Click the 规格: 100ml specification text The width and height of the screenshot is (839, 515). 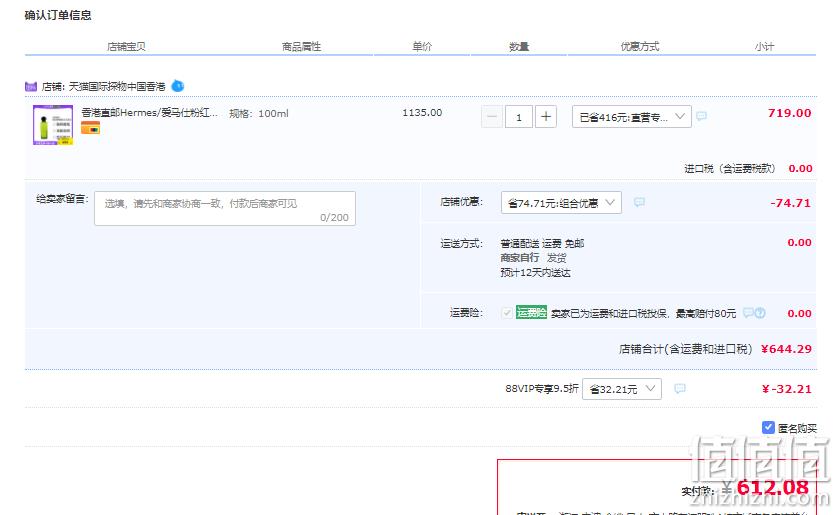tap(259, 113)
